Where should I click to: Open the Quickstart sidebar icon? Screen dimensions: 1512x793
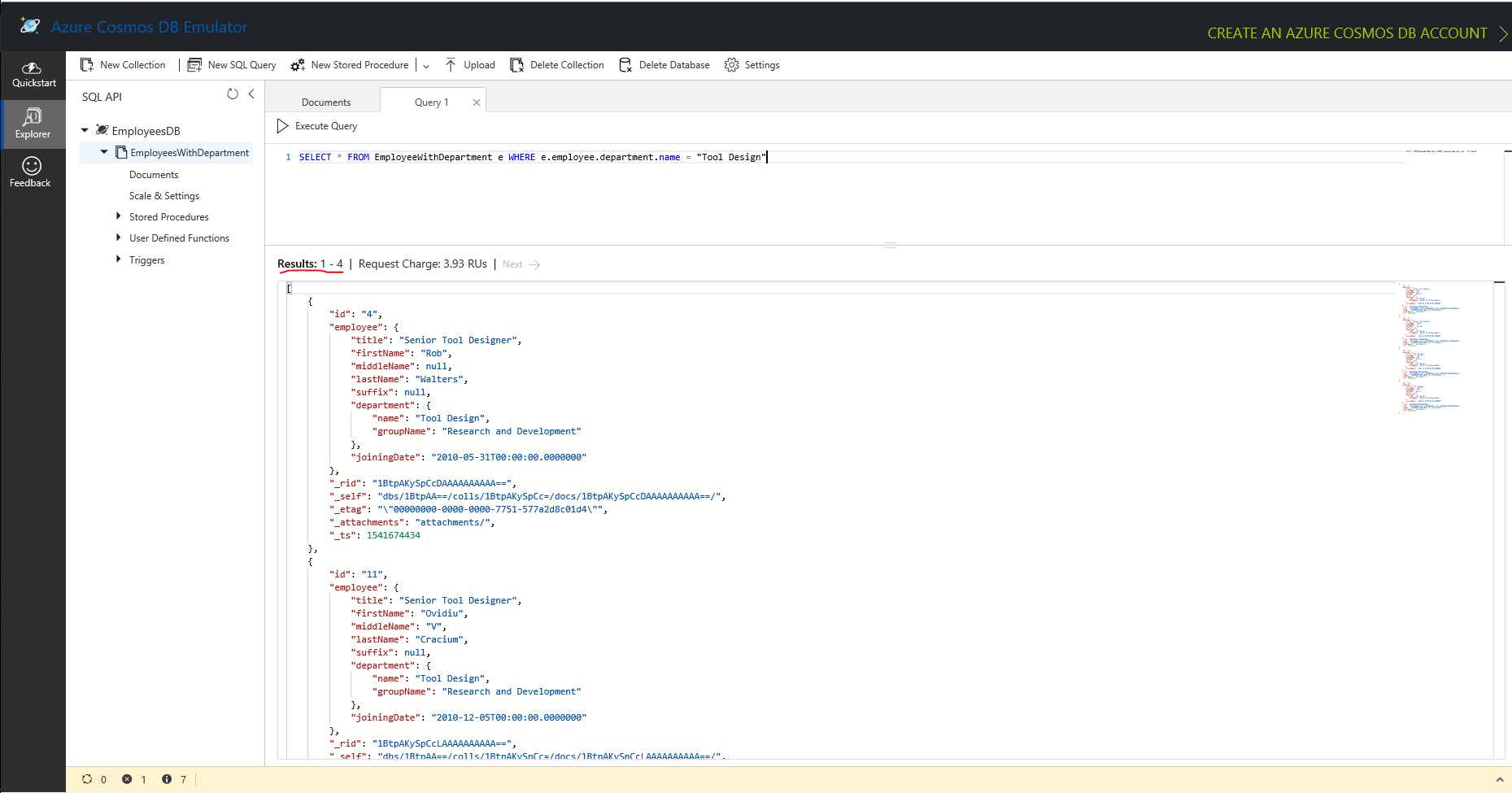point(32,68)
